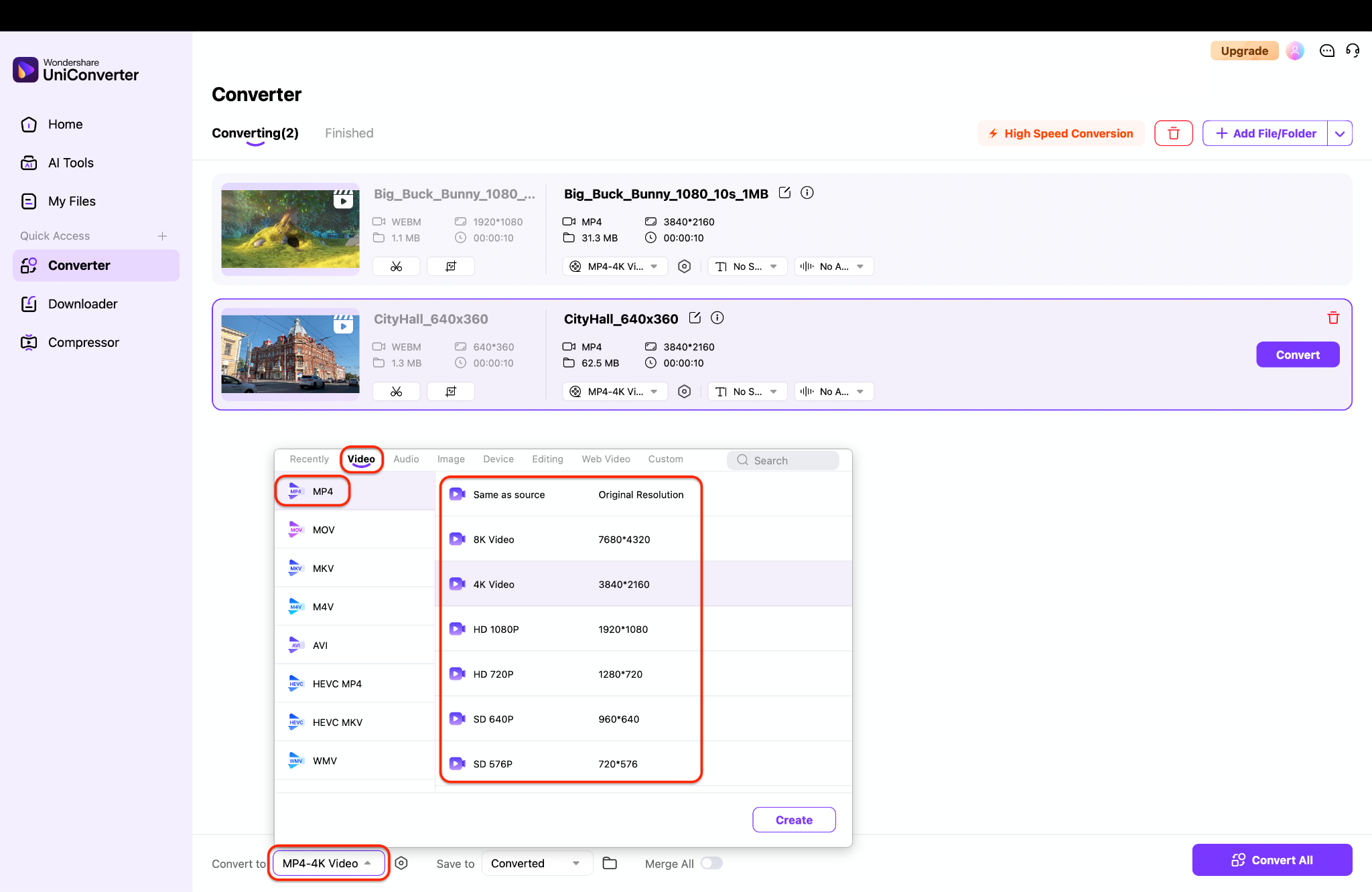Remove the CityHall_640x360 file
1372x892 pixels.
point(1333,318)
